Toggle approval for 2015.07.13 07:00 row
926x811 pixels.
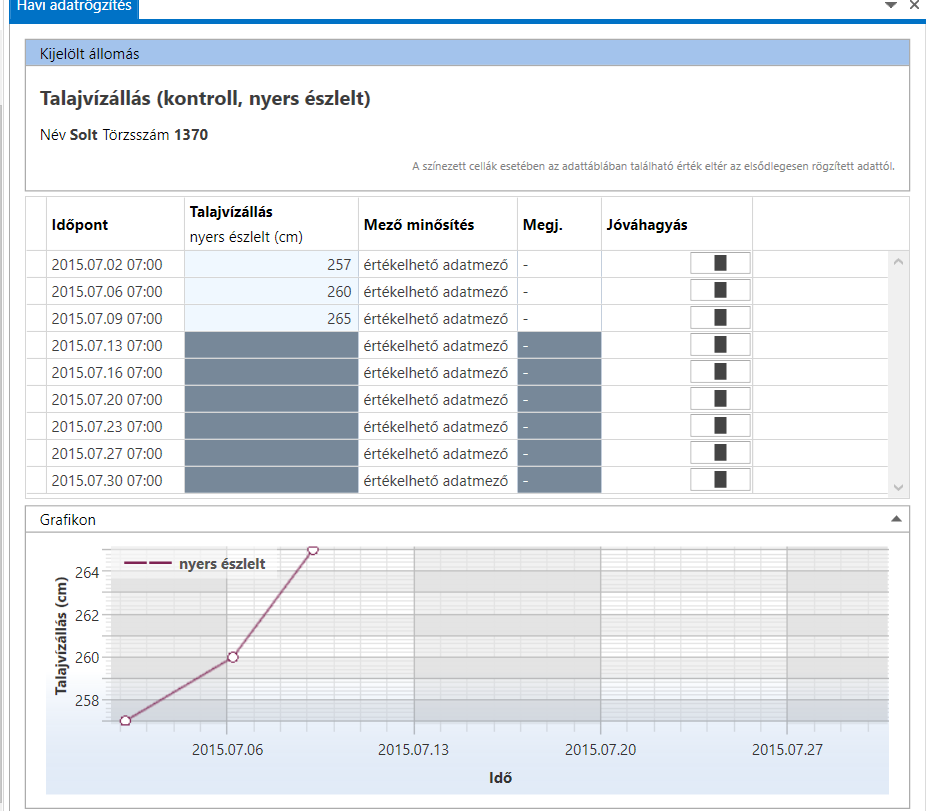pyautogui.click(x=720, y=345)
